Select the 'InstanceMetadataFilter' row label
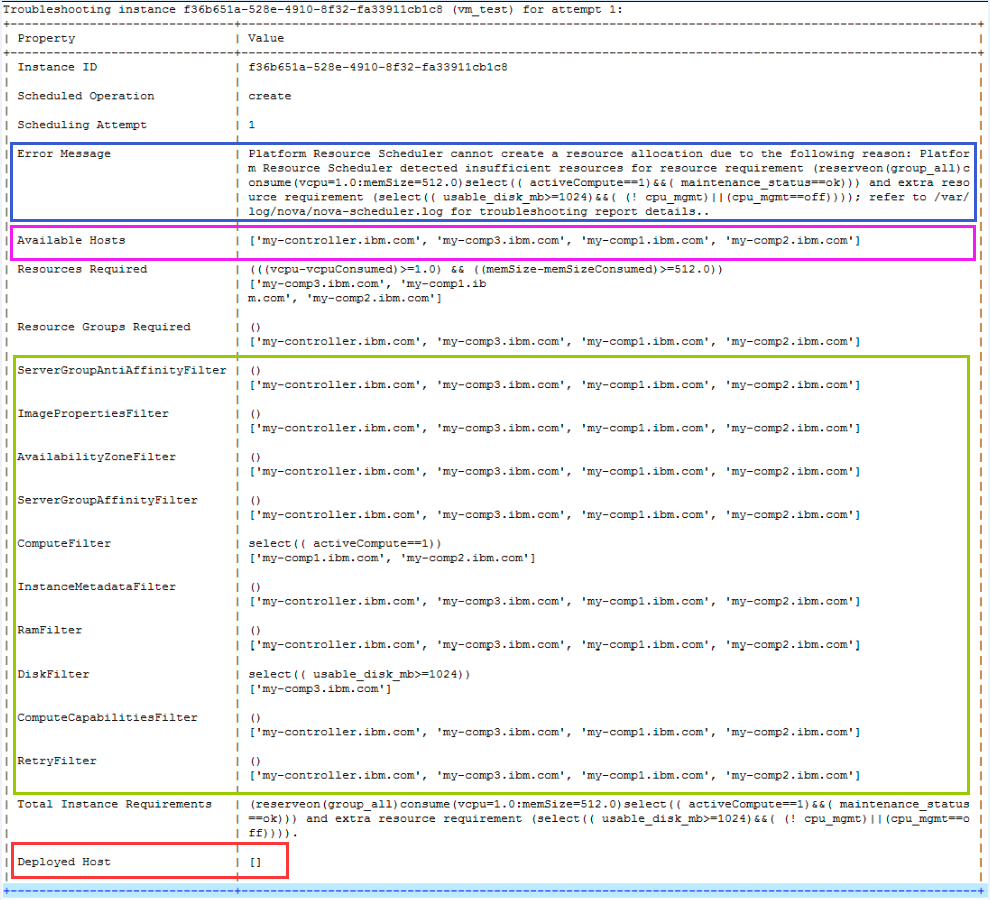 (x=97, y=587)
